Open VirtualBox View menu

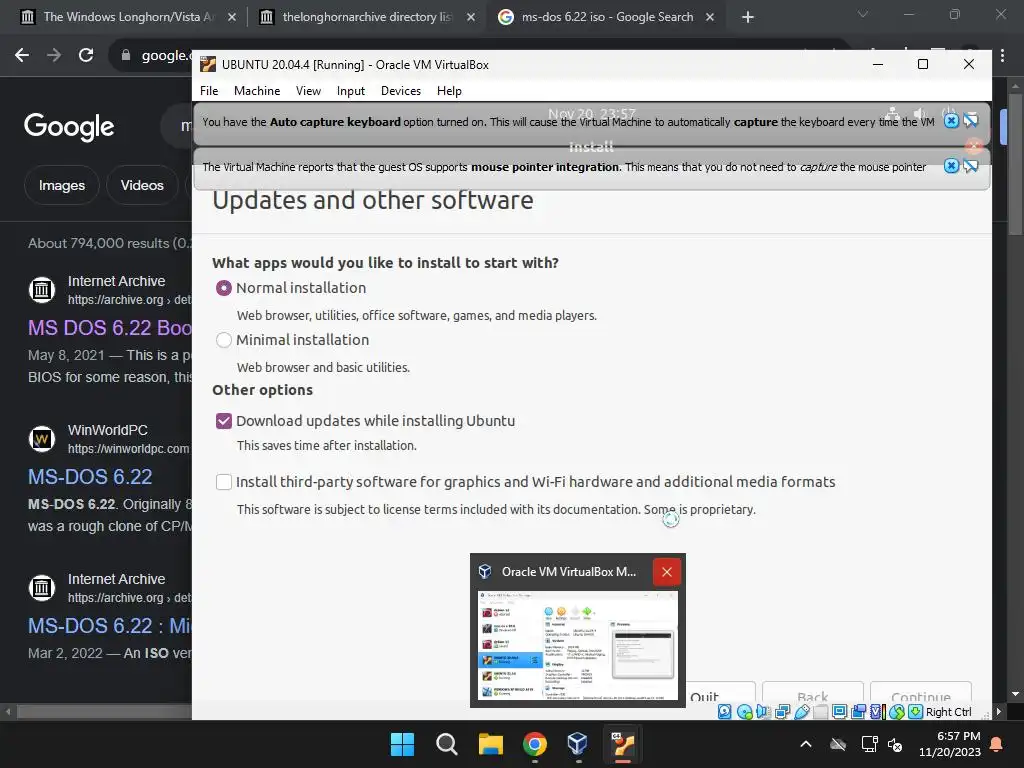tap(308, 91)
